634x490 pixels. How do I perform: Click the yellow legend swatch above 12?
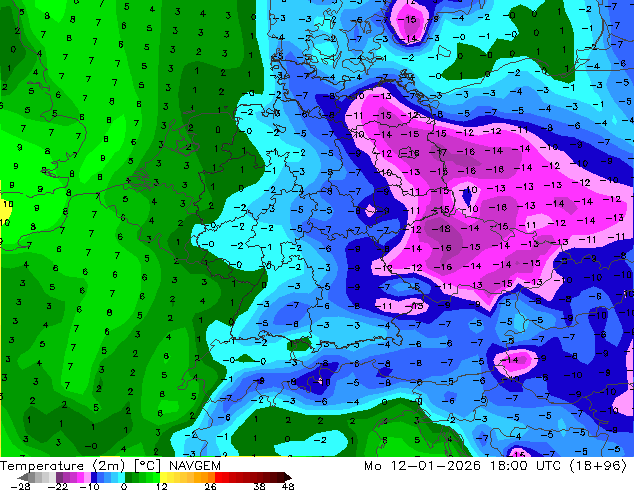point(163,477)
